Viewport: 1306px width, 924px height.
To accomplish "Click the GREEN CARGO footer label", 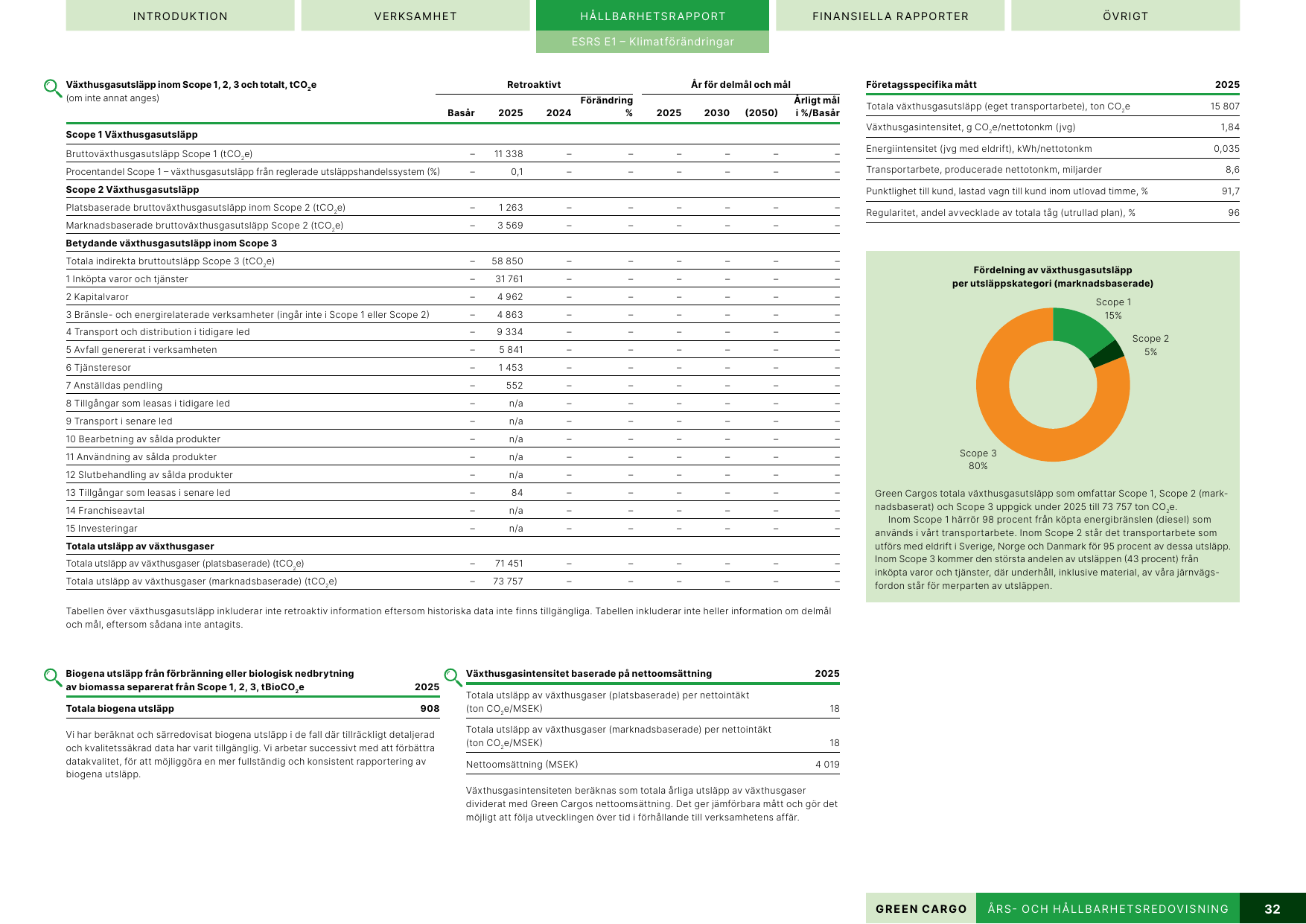I will pyautogui.click(x=921, y=909).
